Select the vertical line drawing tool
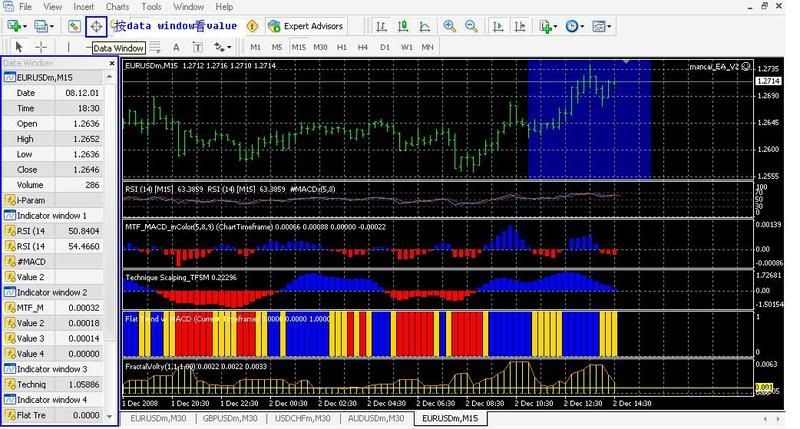Screen dimensions: 800x429 [68, 47]
